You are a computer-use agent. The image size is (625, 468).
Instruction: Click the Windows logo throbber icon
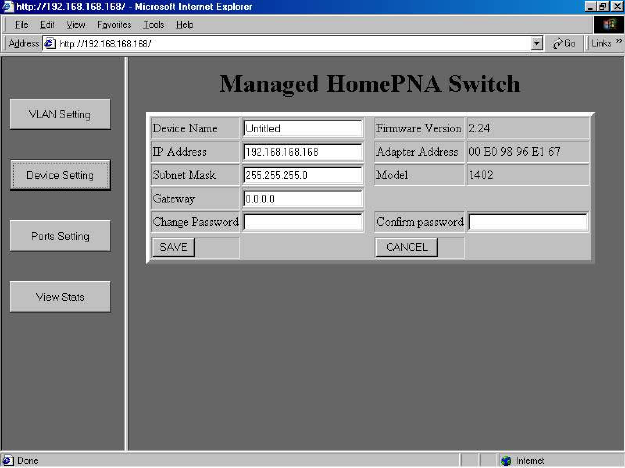click(607, 24)
